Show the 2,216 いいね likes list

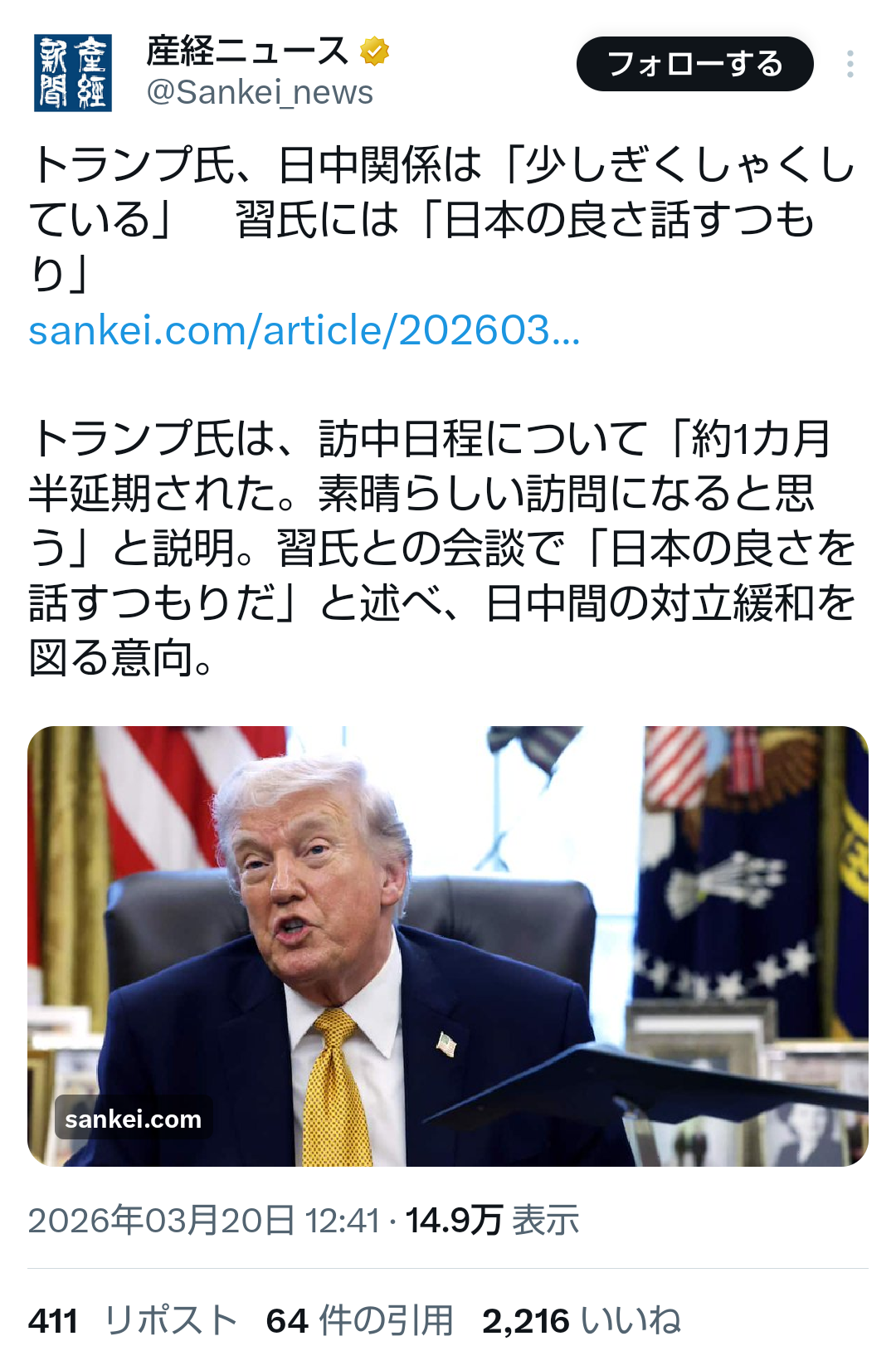[x=582, y=1320]
